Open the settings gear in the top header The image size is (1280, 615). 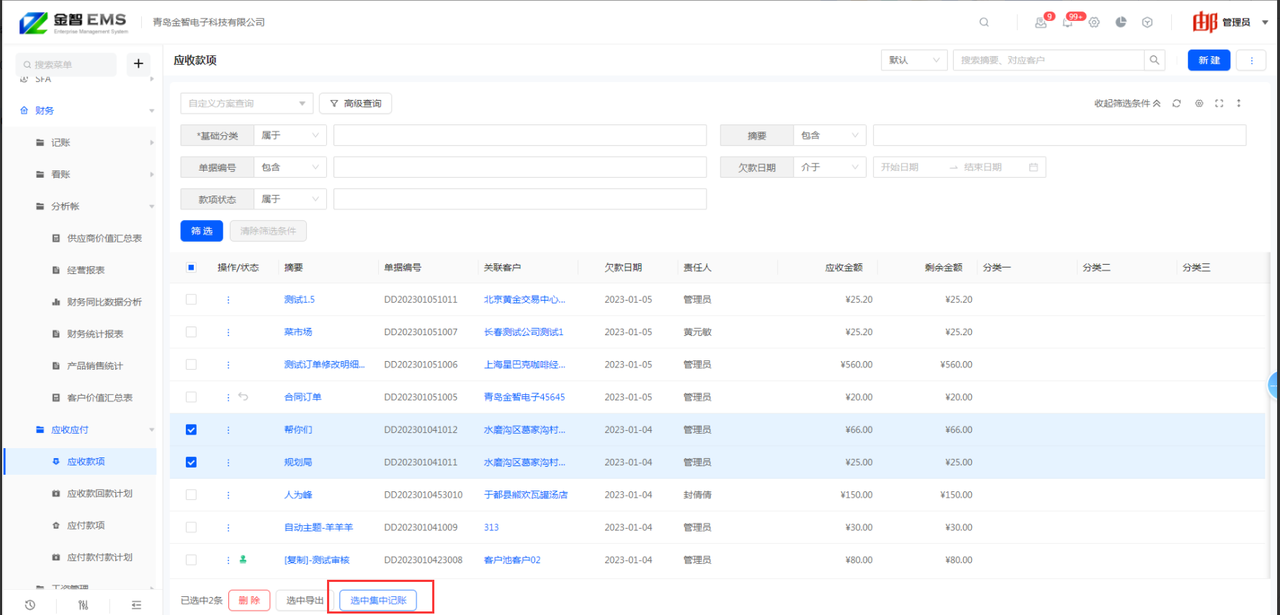(x=1094, y=22)
